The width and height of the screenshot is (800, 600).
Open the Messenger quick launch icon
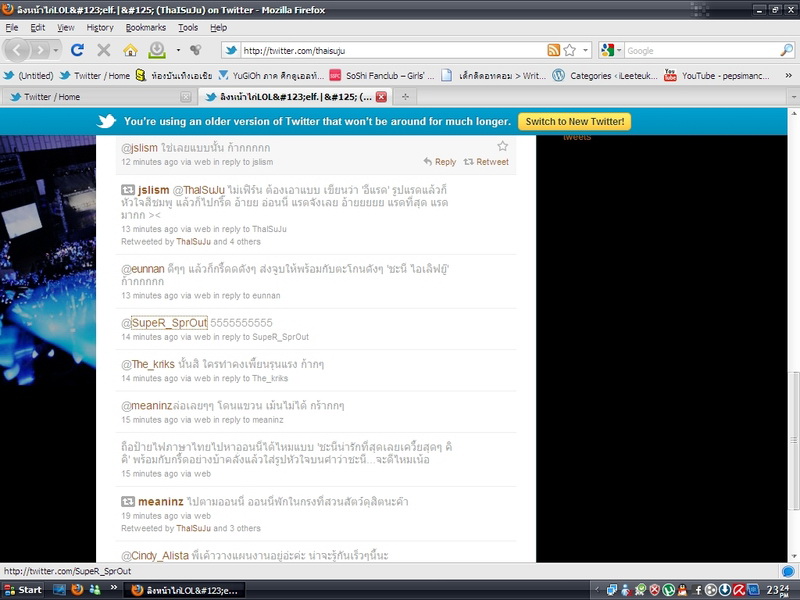[x=95, y=590]
